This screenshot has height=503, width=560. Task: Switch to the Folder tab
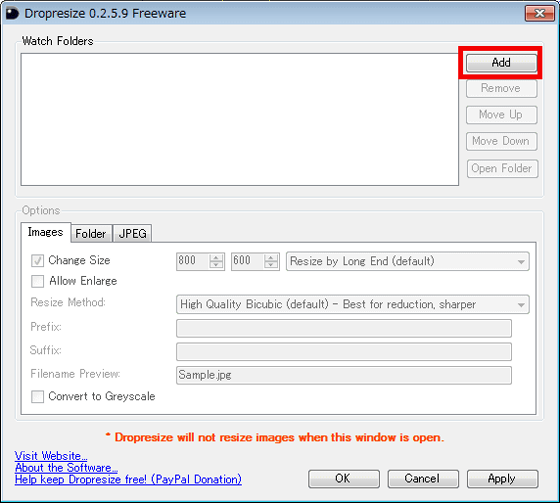(91, 234)
